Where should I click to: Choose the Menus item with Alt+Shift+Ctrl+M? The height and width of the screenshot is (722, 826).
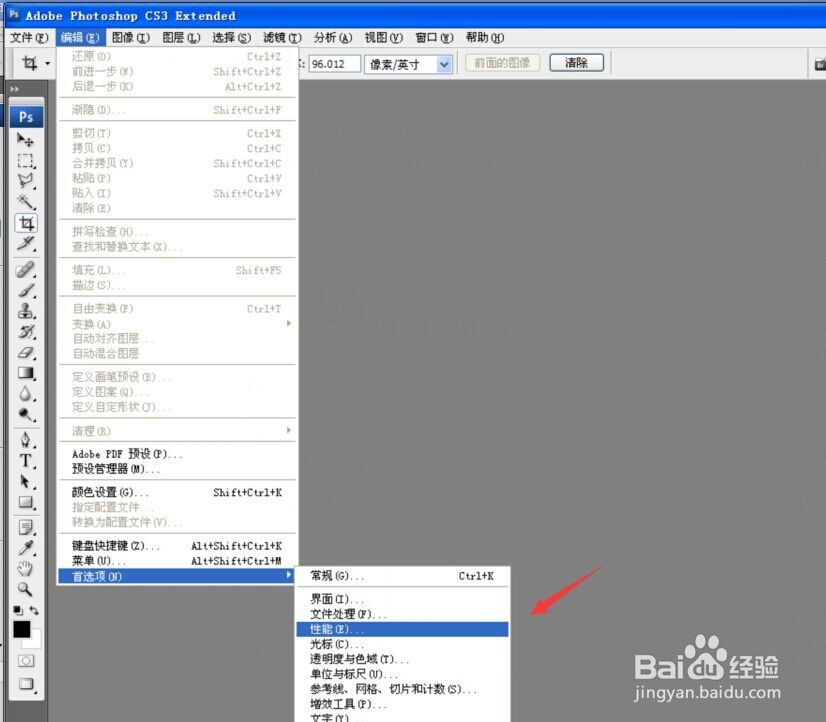[x=178, y=561]
